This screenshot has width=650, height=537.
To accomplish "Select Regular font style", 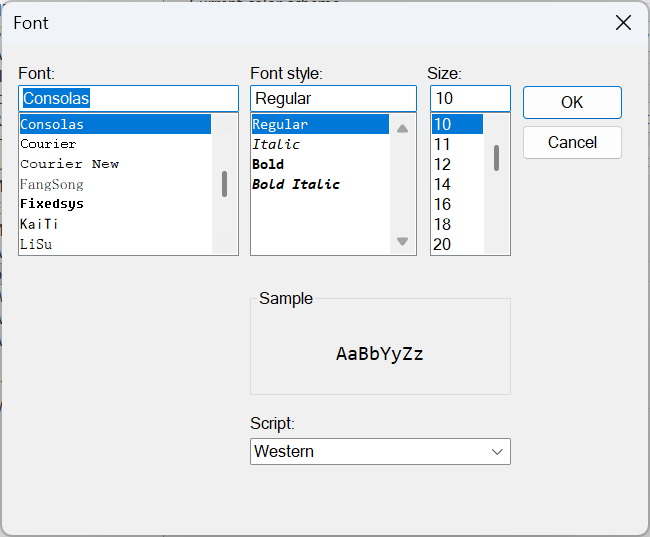I will click(x=320, y=124).
